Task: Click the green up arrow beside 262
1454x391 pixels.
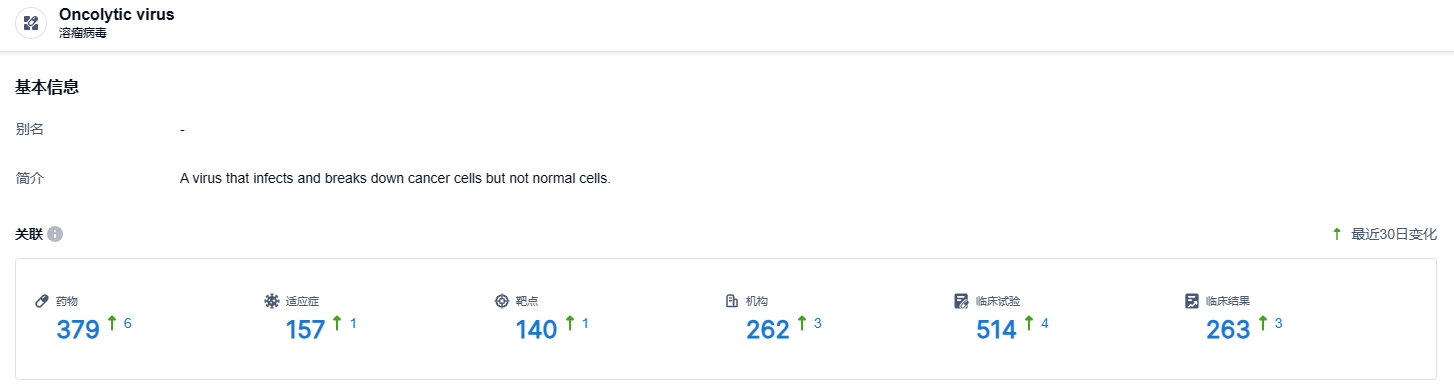Action: [x=802, y=323]
